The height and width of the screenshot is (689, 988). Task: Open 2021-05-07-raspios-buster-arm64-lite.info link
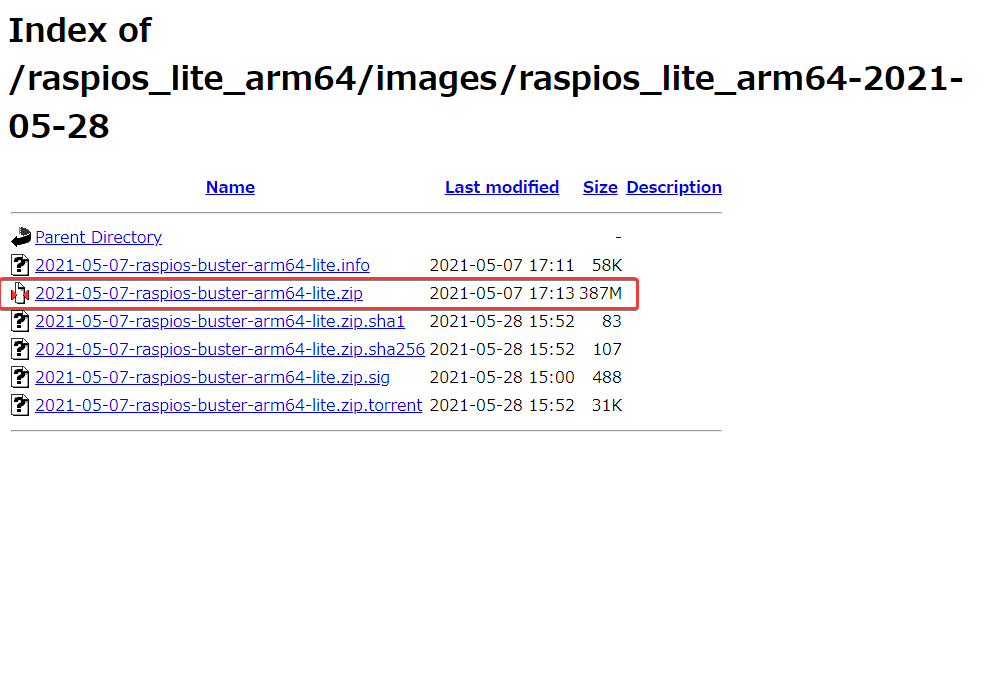coord(202,265)
